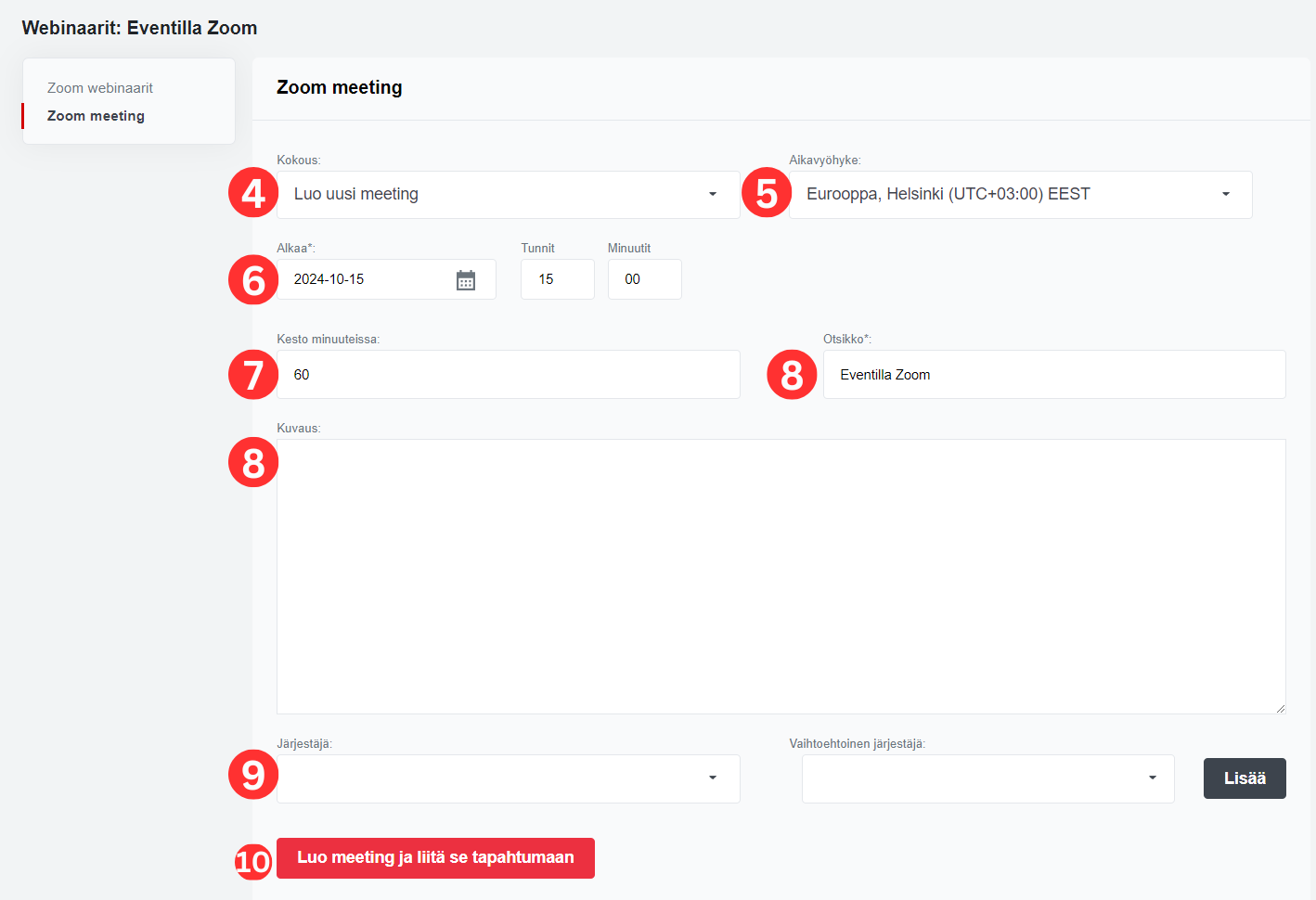
Task: Click inside the Kuvaus description textarea
Action: click(x=781, y=576)
